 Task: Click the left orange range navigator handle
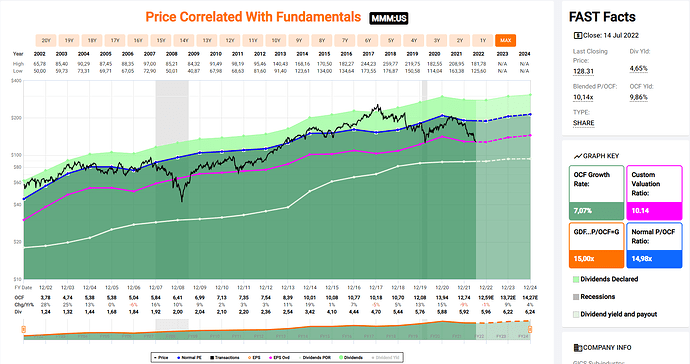point(24,329)
